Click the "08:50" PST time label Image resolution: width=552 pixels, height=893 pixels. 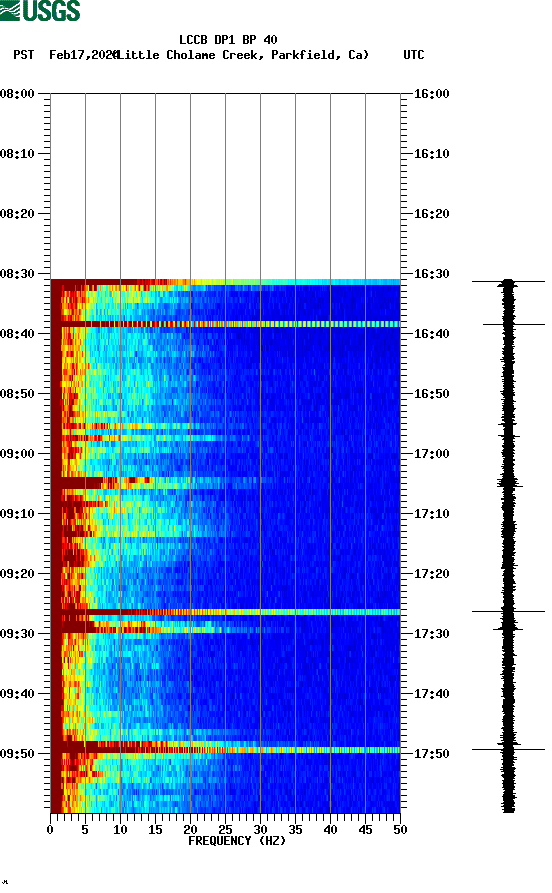click(18, 394)
